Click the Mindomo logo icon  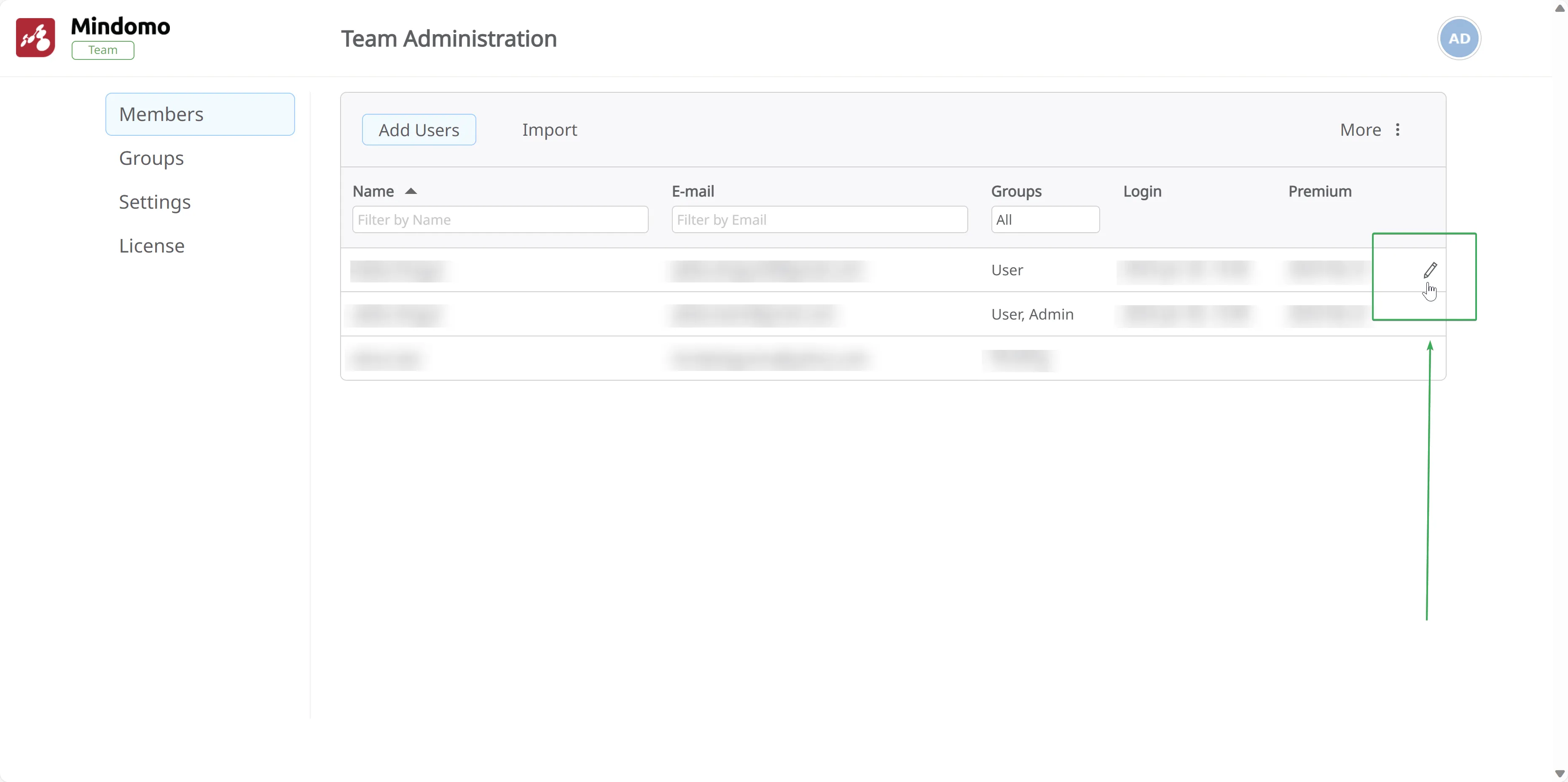pos(35,38)
